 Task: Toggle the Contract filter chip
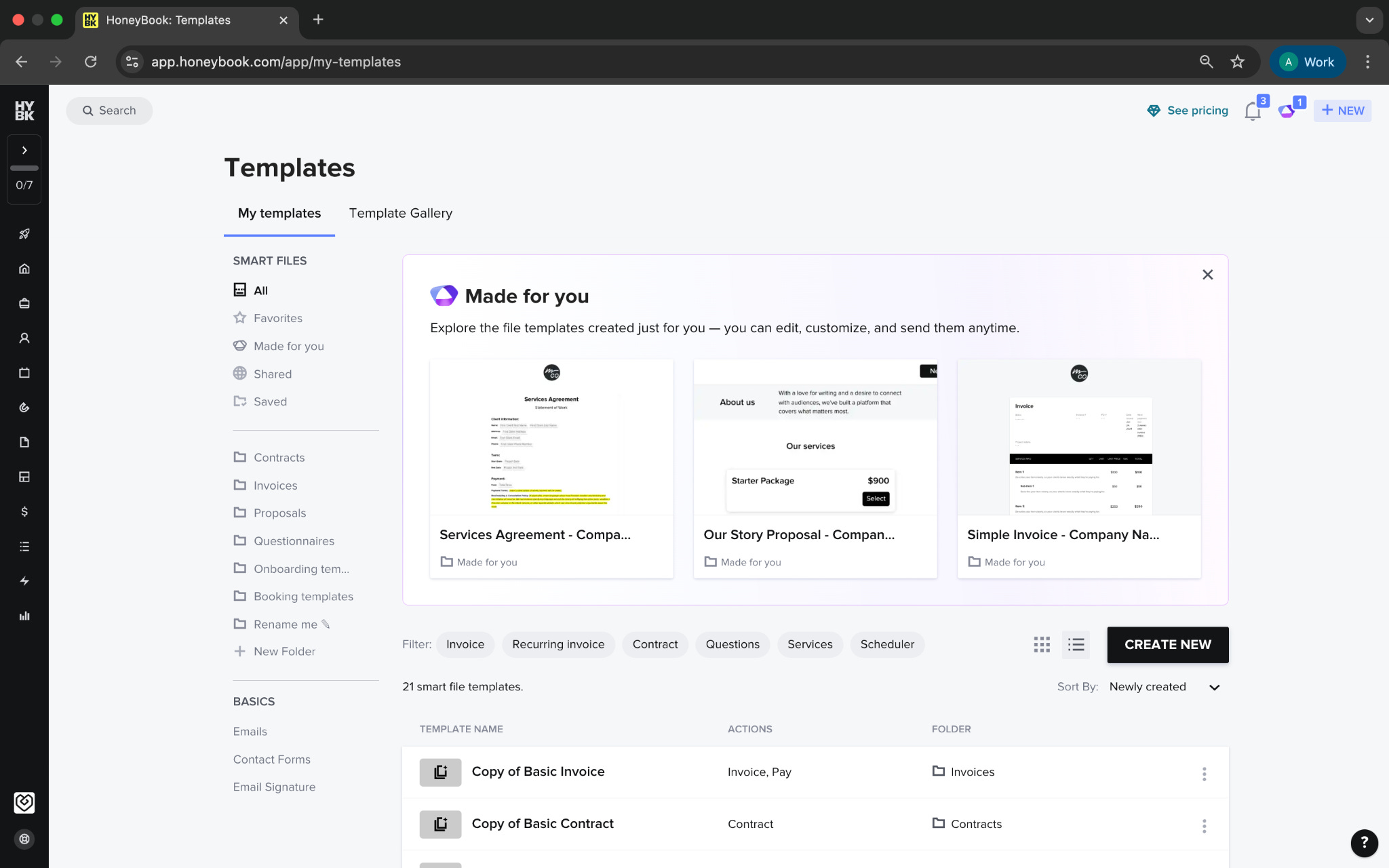click(654, 644)
